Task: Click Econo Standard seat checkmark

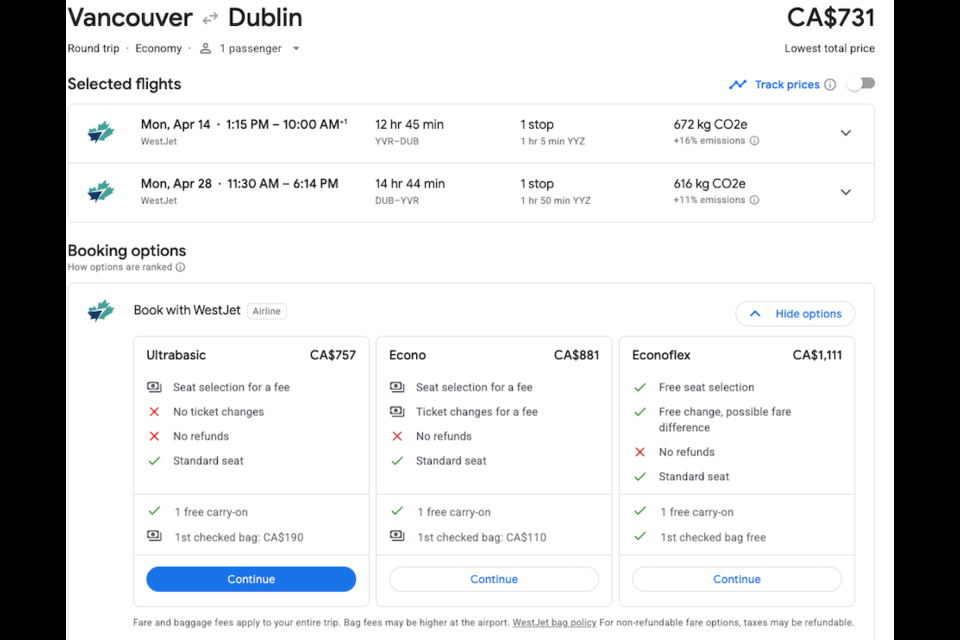Action: coord(397,461)
